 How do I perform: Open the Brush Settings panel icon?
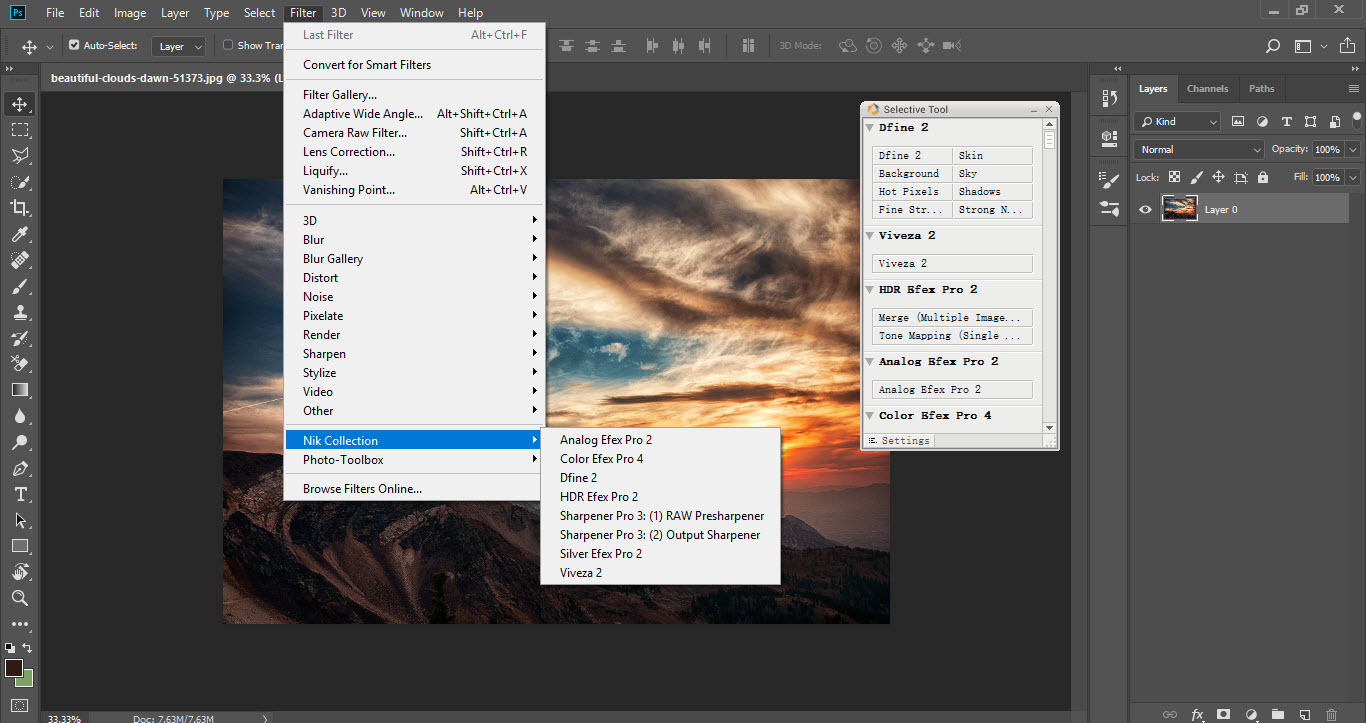pos(1109,182)
